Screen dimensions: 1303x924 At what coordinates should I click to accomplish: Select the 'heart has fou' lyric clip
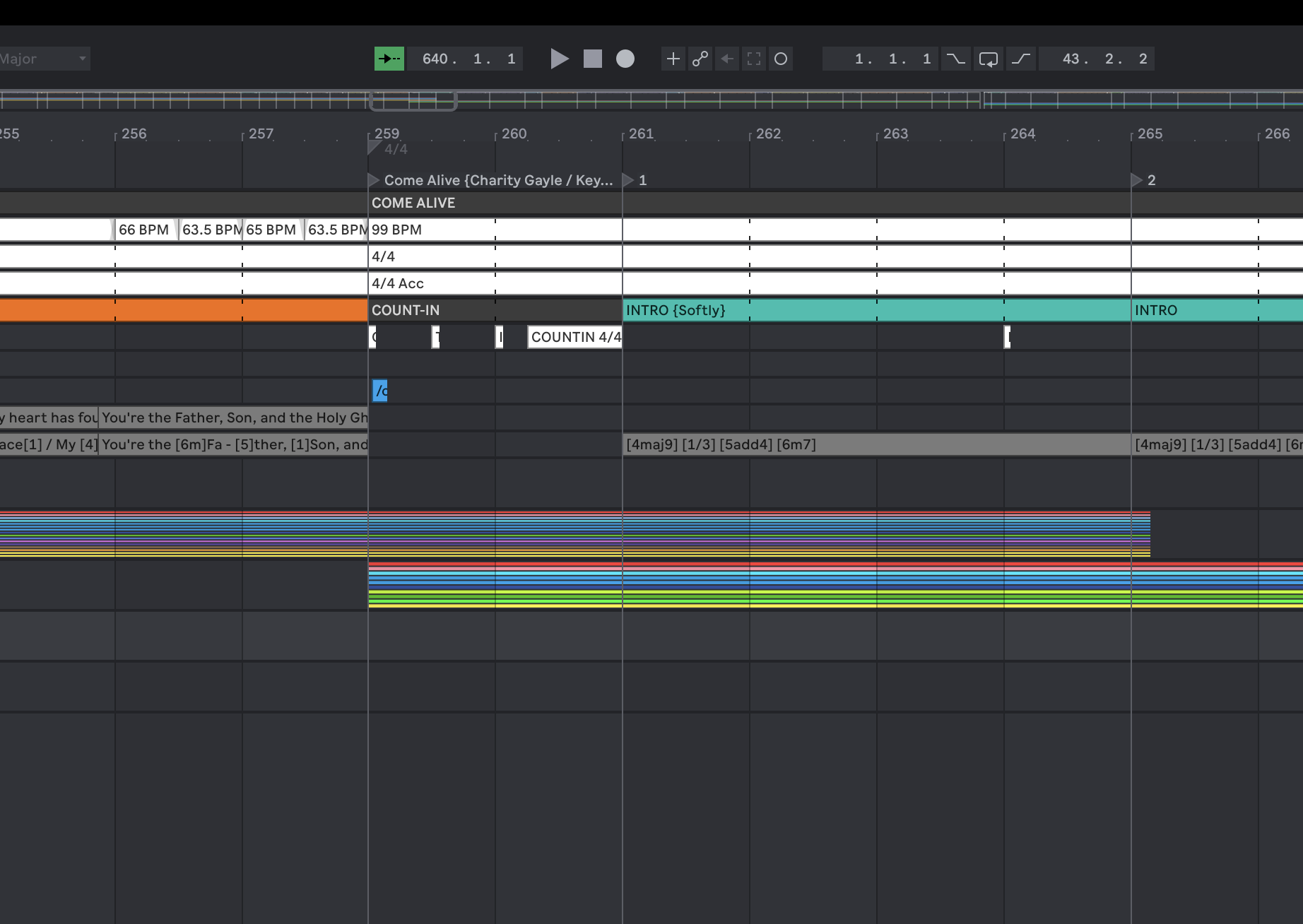coord(49,417)
